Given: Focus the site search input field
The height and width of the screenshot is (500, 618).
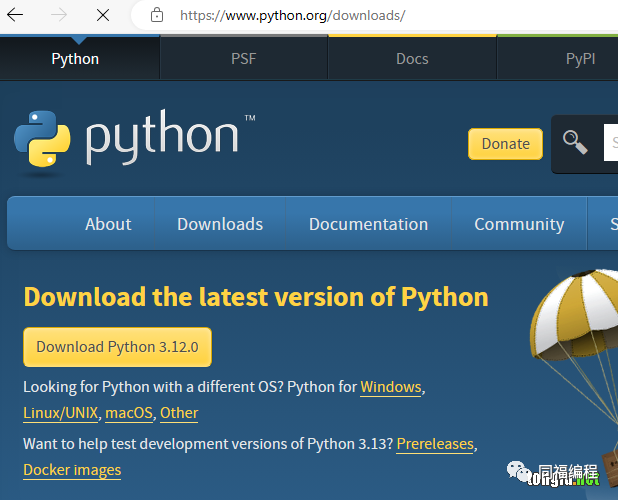Looking at the screenshot, I should coord(611,142).
